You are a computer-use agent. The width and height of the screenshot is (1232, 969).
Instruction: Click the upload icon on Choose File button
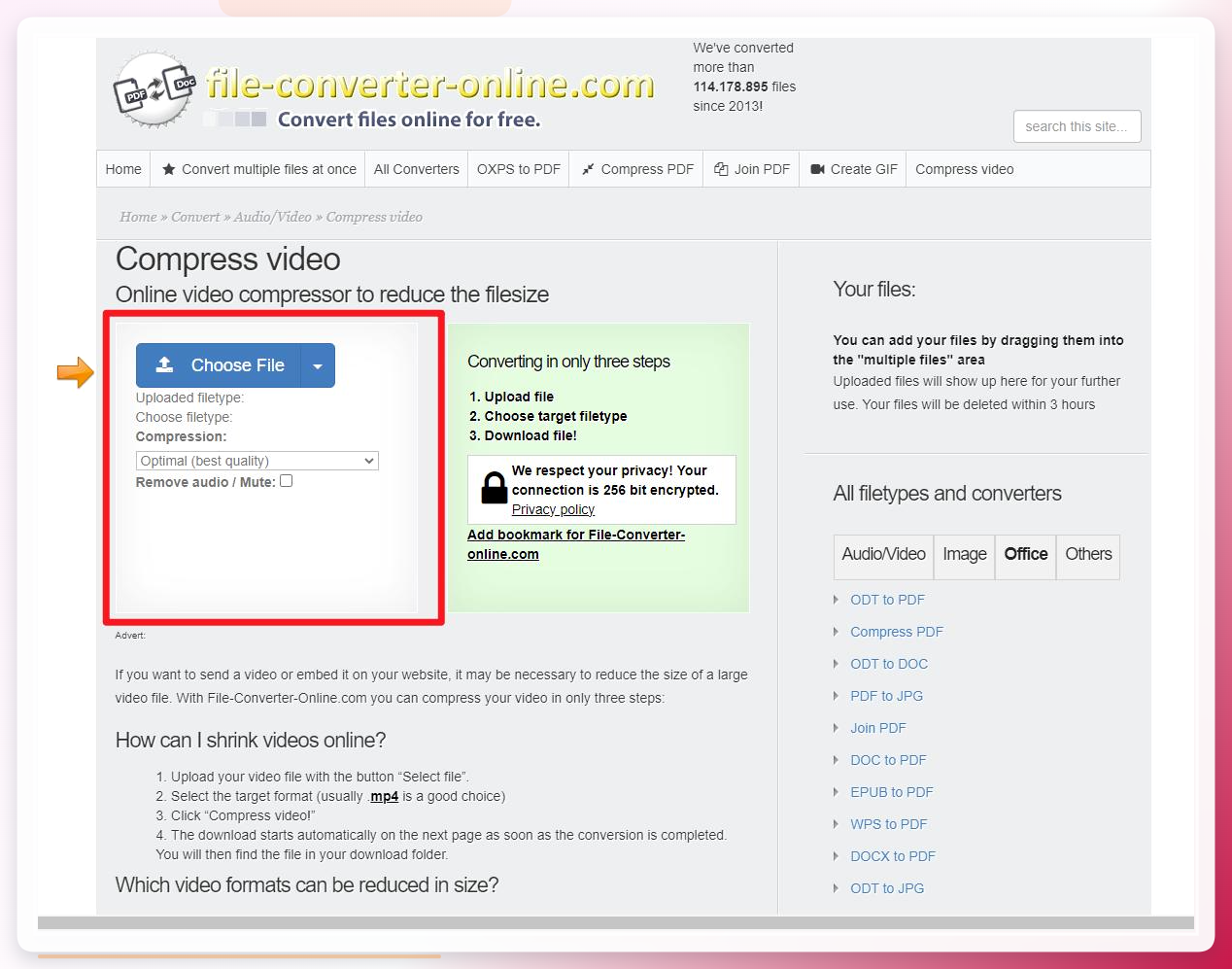point(165,364)
